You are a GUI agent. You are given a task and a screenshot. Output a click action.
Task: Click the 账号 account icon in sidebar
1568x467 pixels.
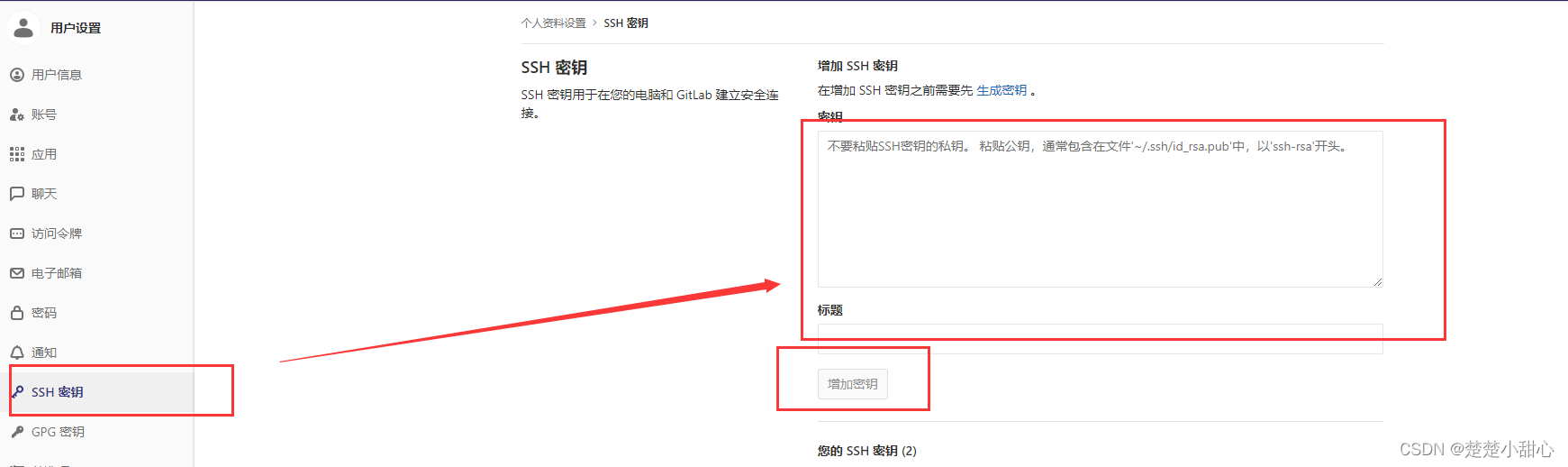click(17, 114)
